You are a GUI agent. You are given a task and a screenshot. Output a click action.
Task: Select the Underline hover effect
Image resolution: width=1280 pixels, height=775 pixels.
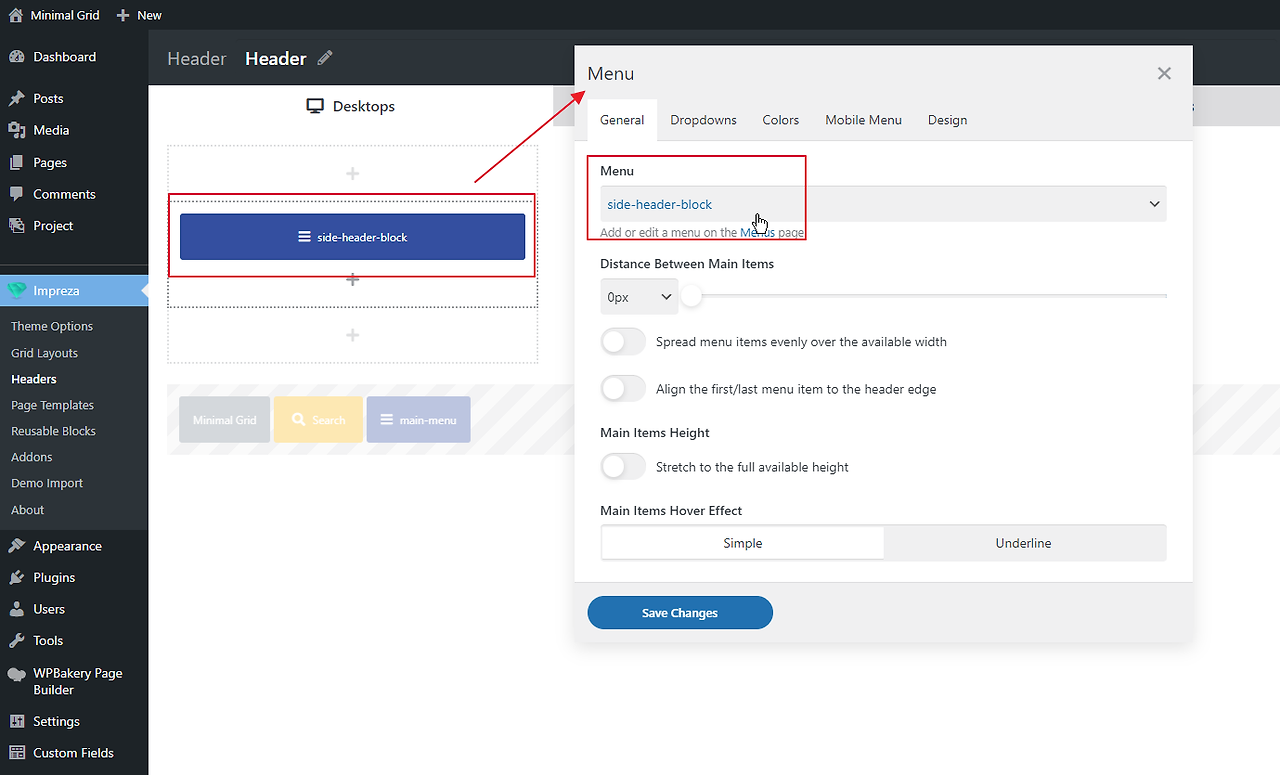[1024, 543]
